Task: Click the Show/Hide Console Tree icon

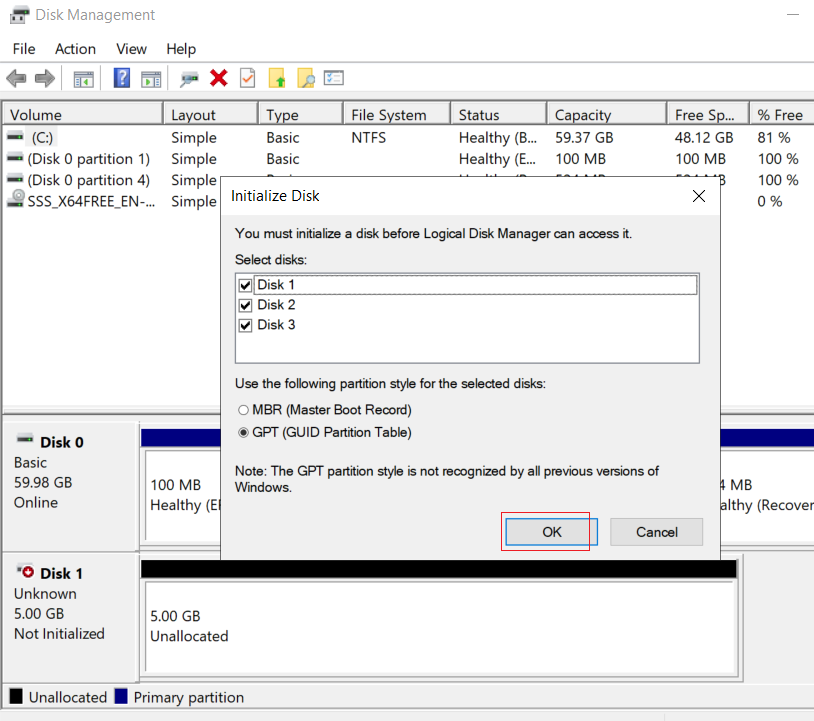Action: [83, 79]
